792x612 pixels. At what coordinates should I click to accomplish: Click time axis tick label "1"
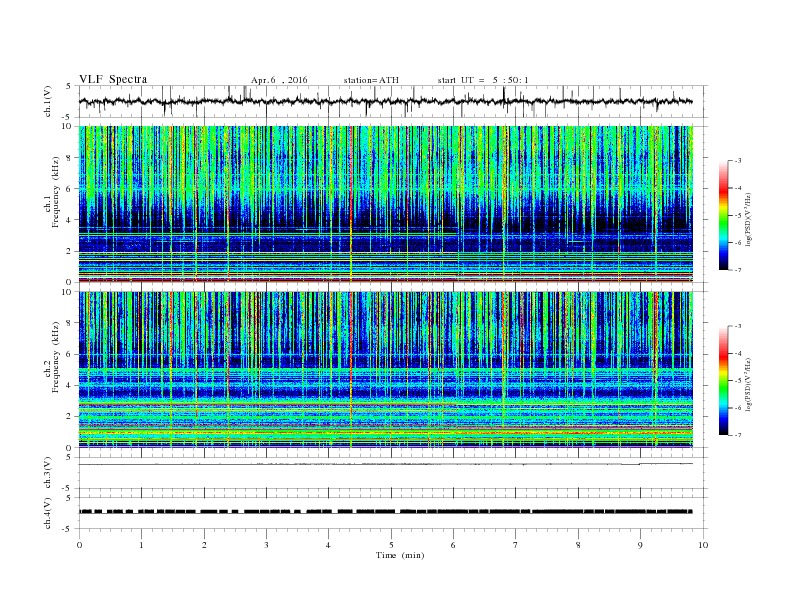point(141,545)
